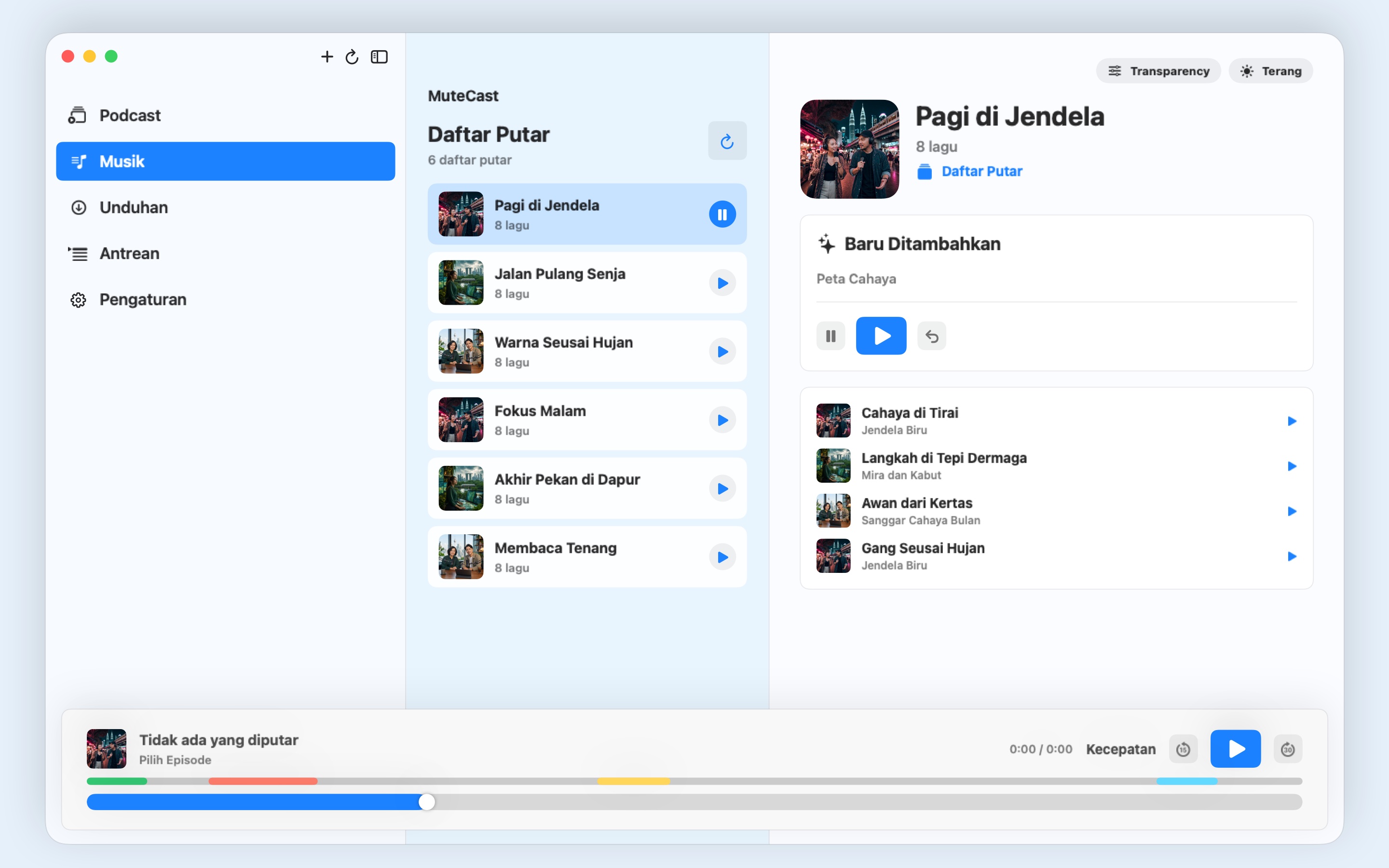Click the plus add button in sidebar header
This screenshot has width=1389, height=868.
[x=327, y=56]
